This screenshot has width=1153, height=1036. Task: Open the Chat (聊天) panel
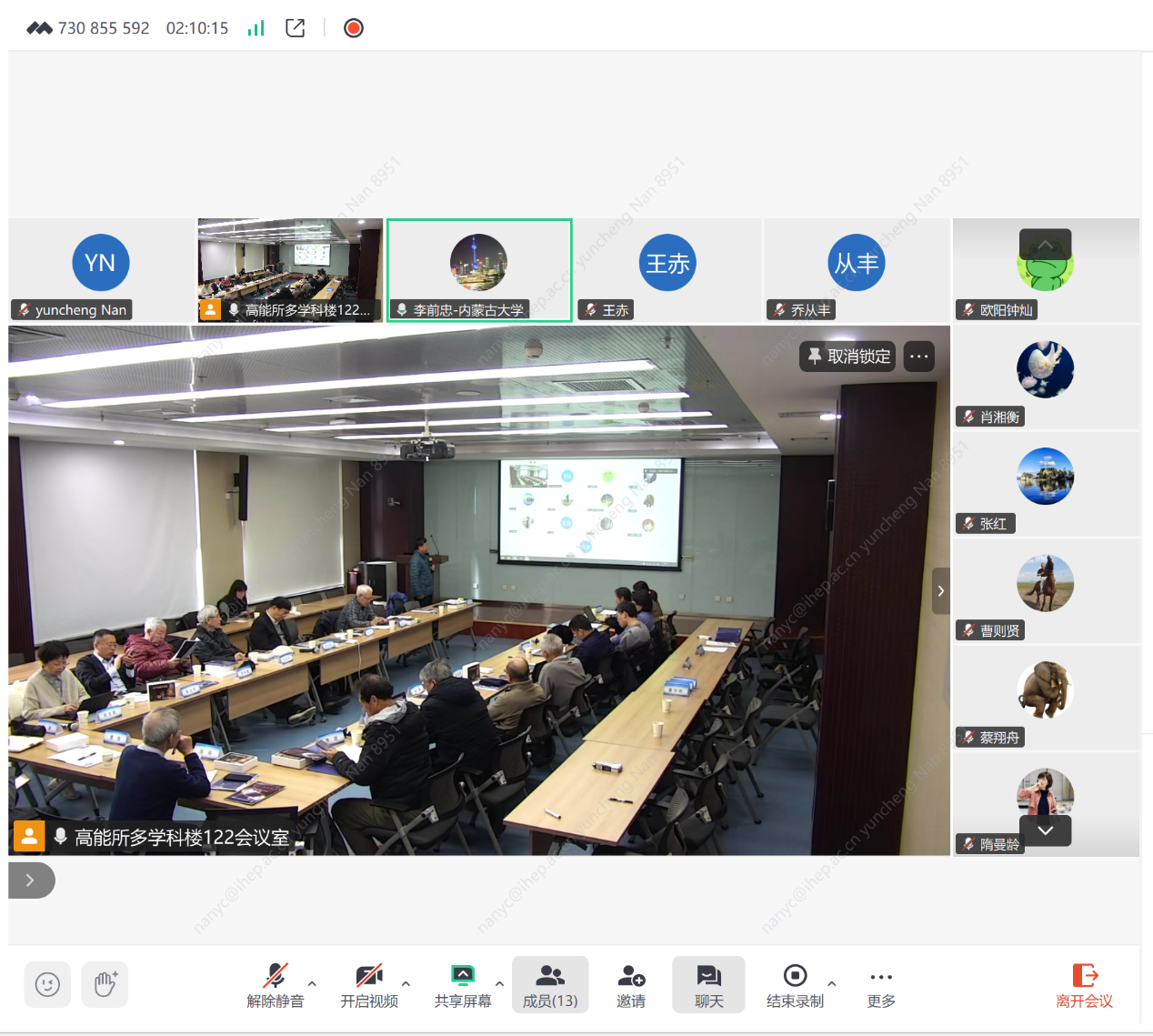click(x=708, y=986)
